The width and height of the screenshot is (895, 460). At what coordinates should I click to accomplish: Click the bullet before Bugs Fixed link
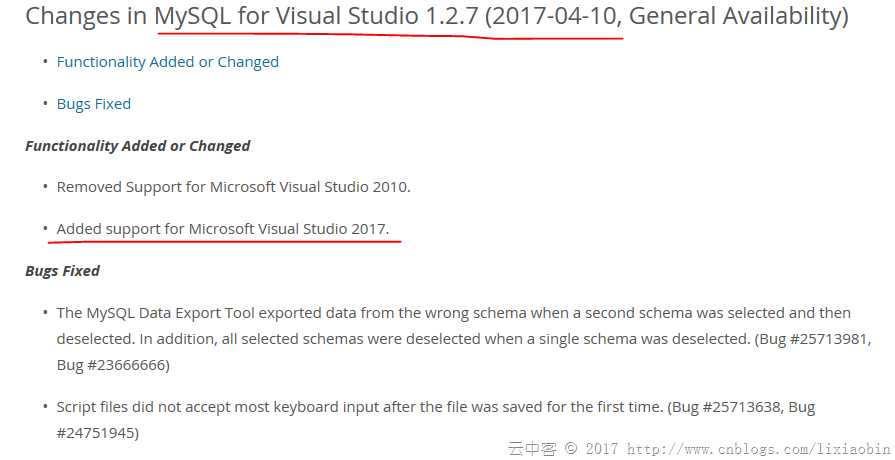click(x=45, y=104)
